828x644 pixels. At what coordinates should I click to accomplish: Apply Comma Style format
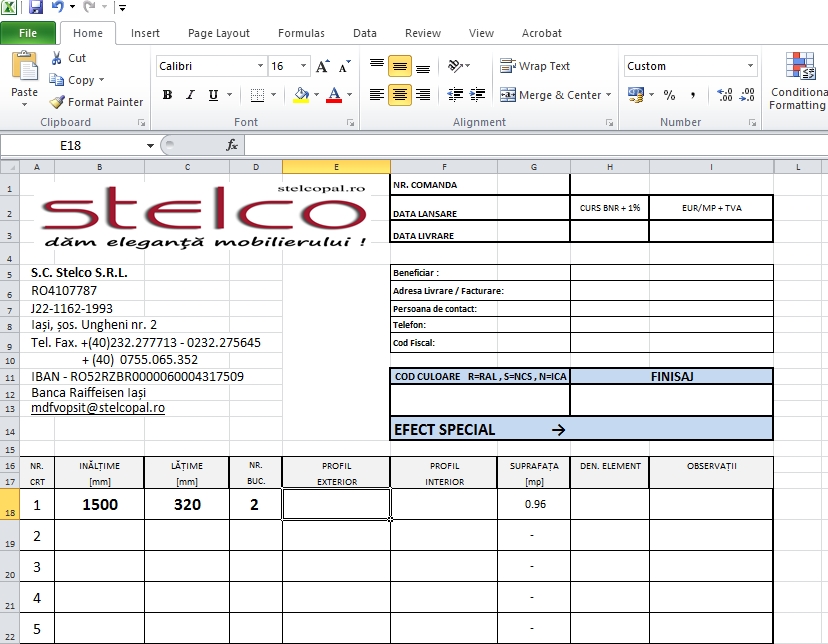point(693,95)
